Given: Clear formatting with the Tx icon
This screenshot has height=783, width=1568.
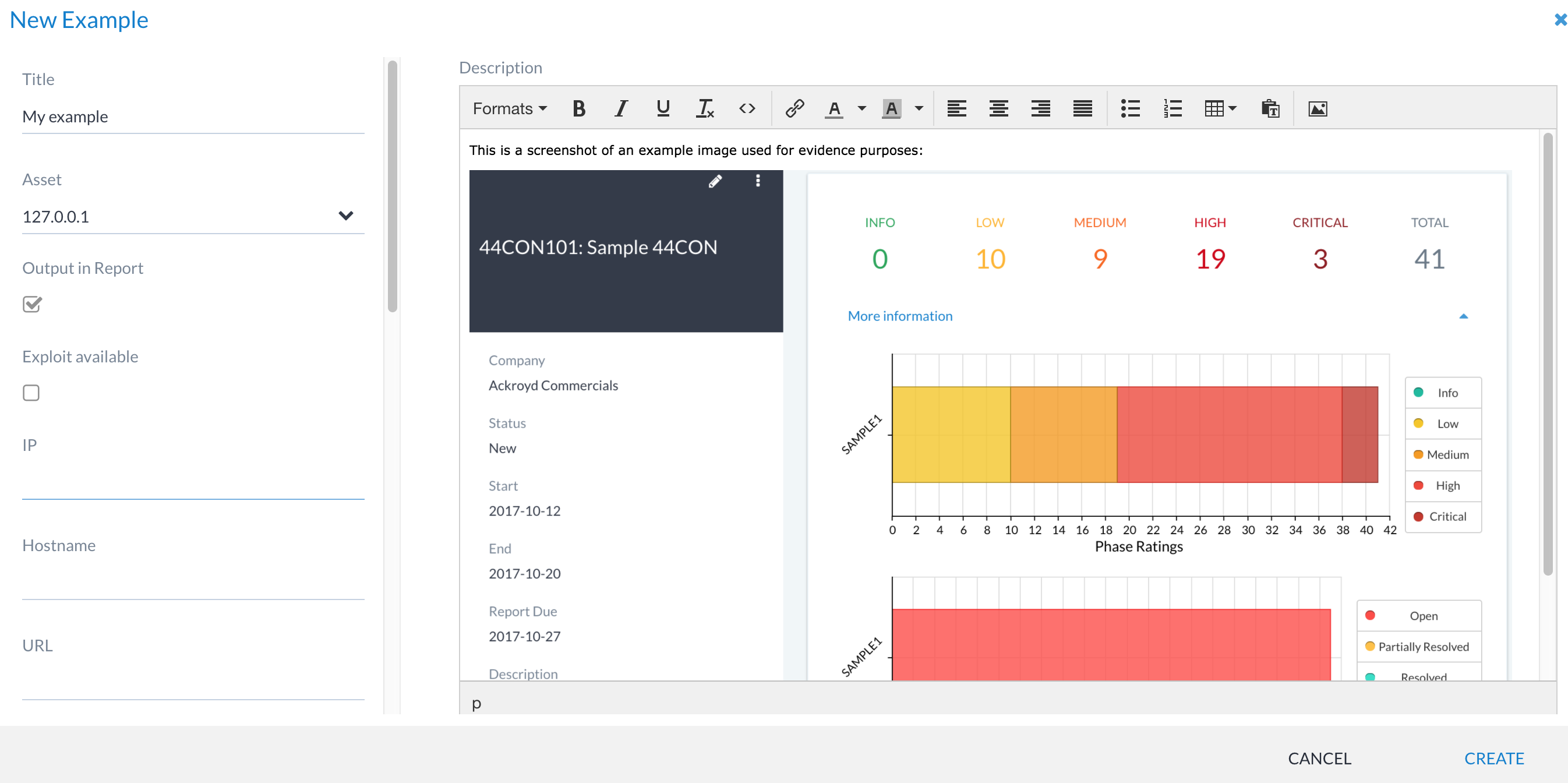Looking at the screenshot, I should point(704,108).
